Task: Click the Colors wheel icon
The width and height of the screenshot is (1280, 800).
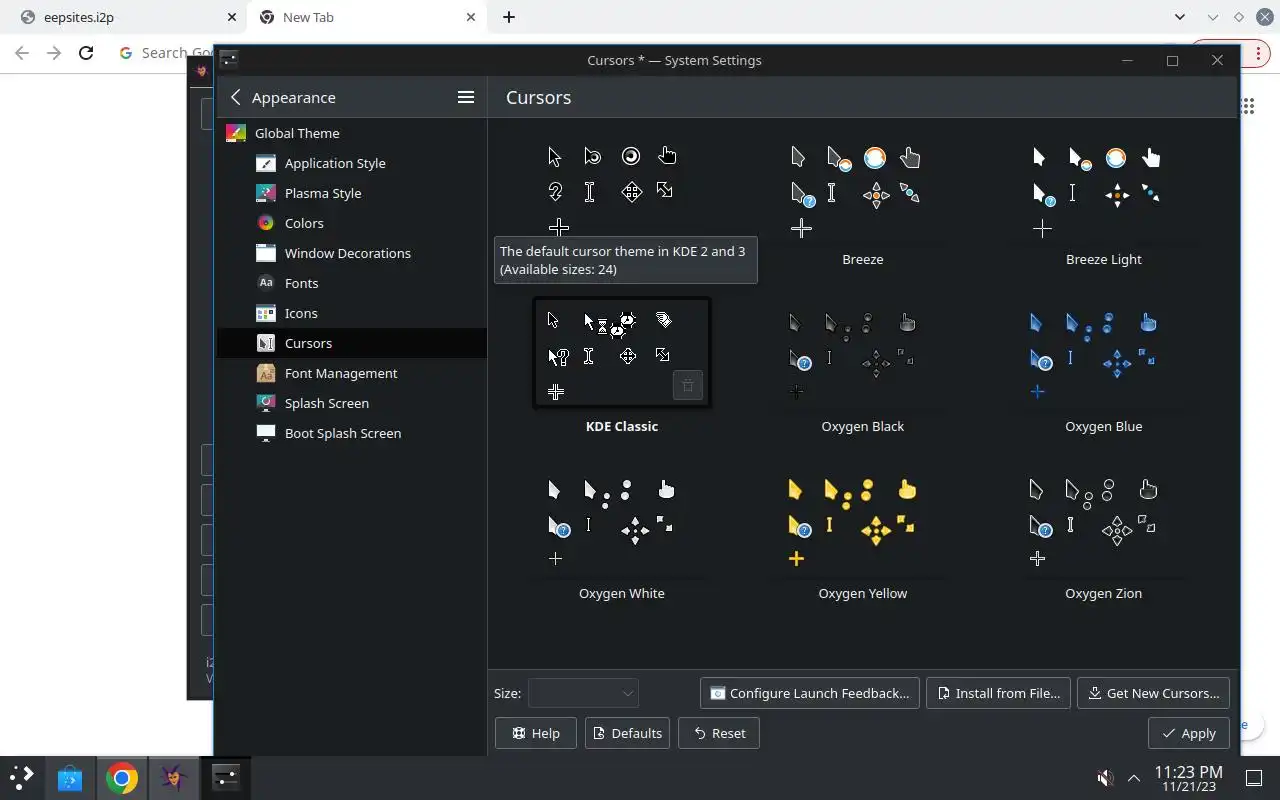Action: 265,223
